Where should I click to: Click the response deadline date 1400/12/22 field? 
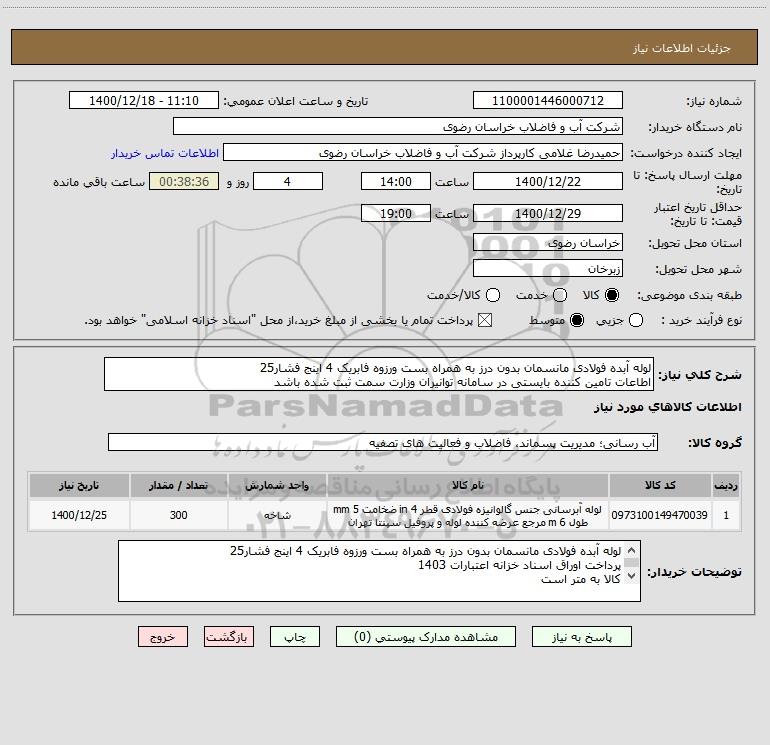click(548, 181)
